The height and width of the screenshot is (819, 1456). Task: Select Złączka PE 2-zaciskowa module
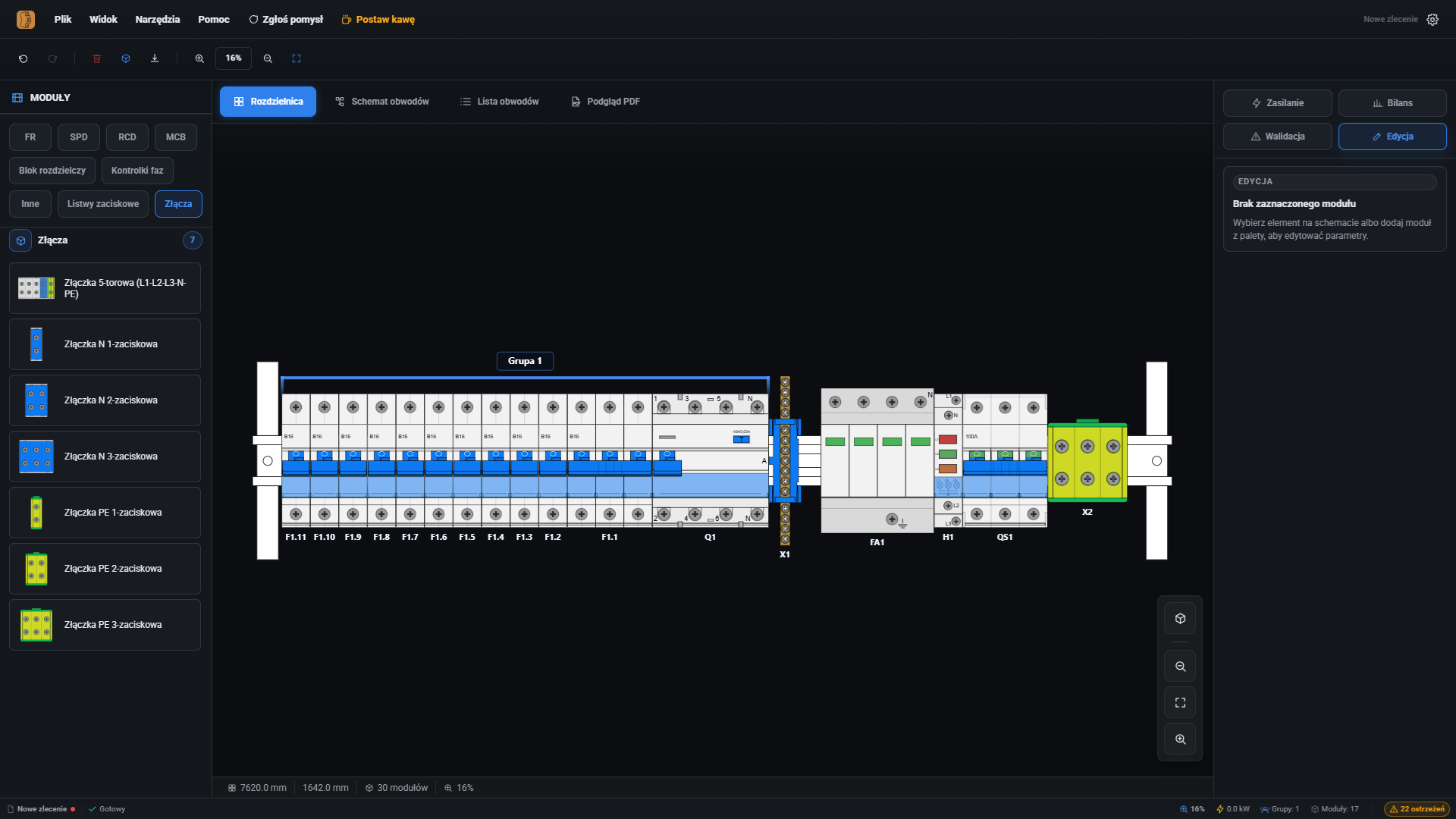[105, 569]
